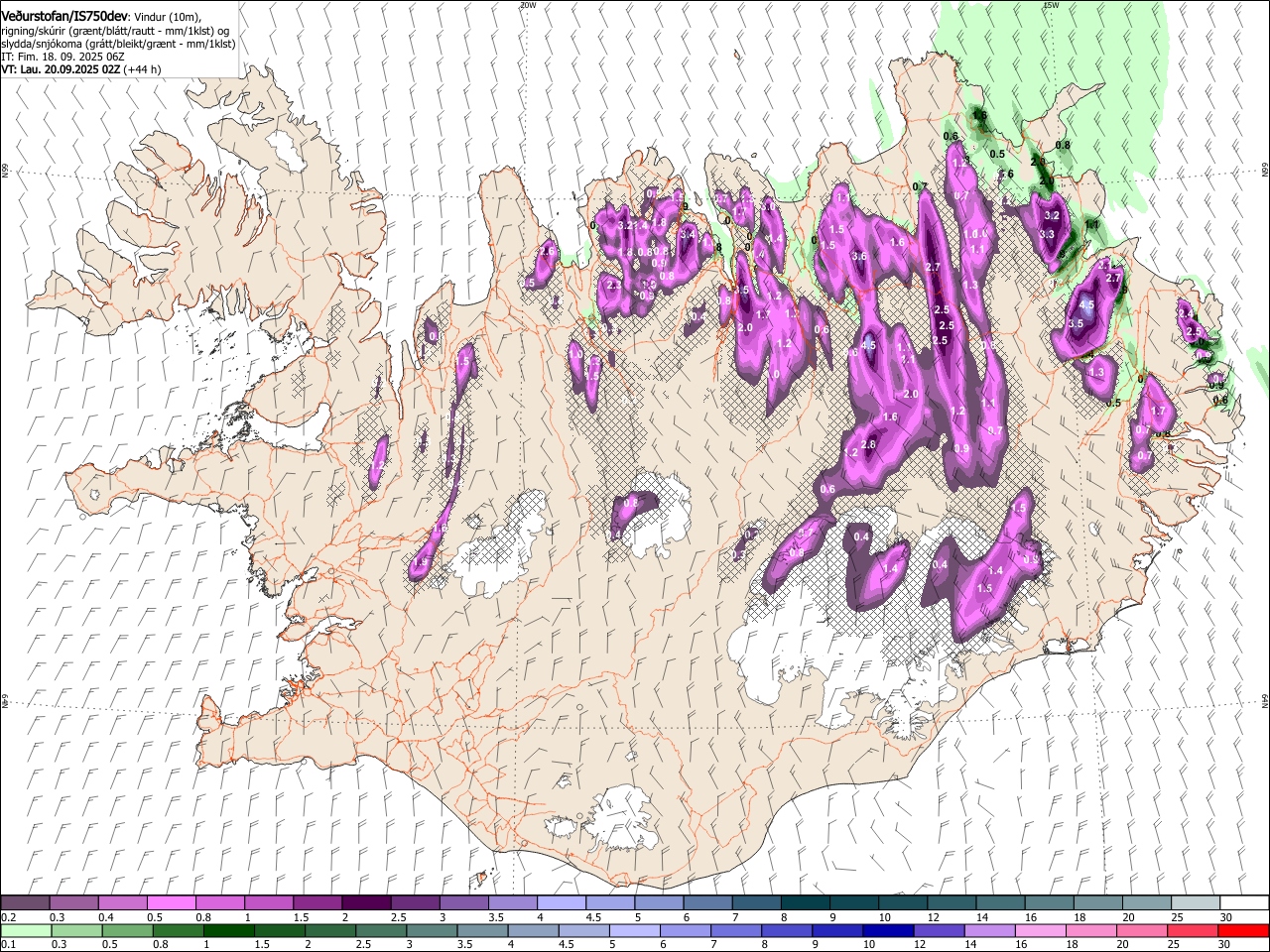Click the 3.4 snowfall value on the map
The width and height of the screenshot is (1270, 952).
coord(688,234)
